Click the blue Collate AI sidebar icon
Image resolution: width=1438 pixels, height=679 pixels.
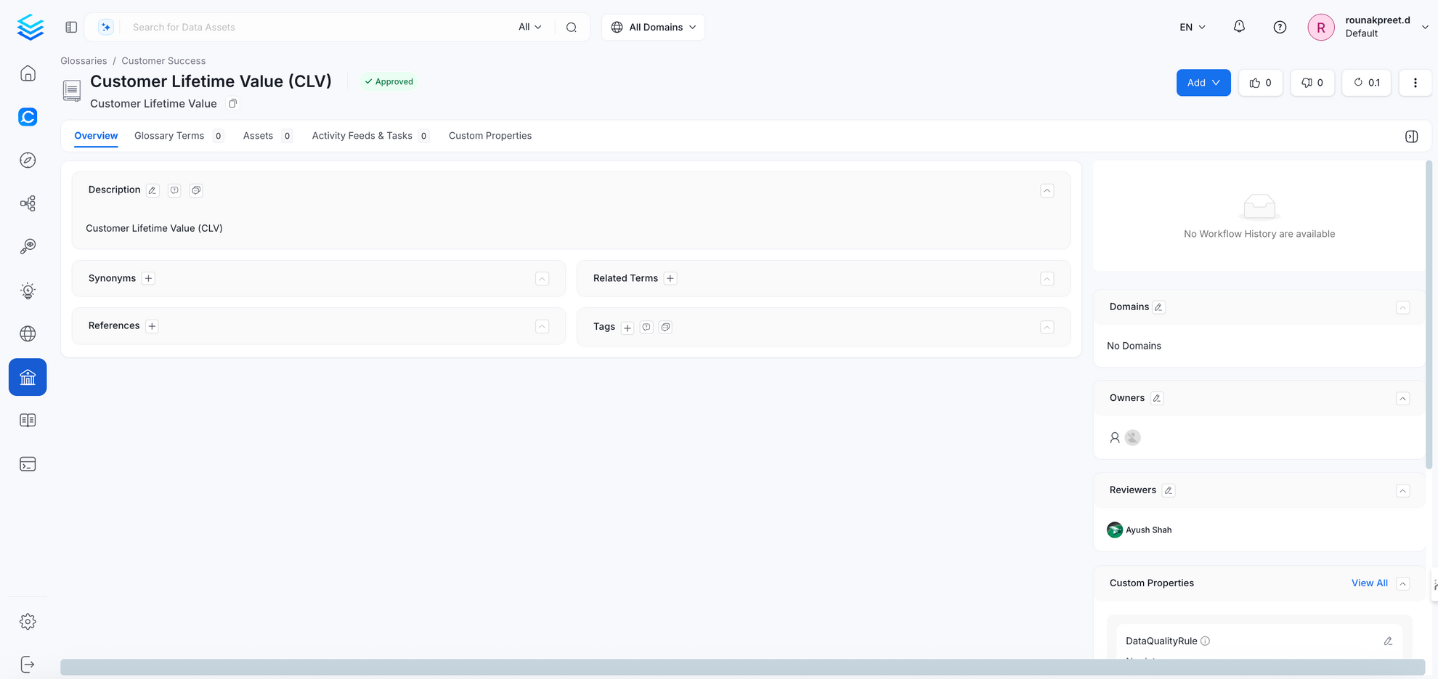[28, 117]
